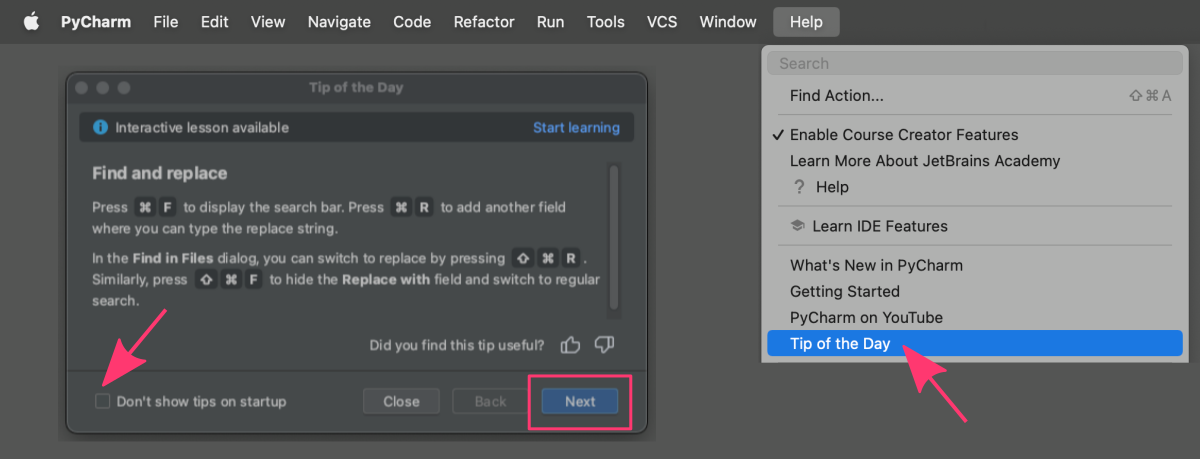The image size is (1200, 459).
Task: Open the Apple menu icon
Action: pos(31,21)
